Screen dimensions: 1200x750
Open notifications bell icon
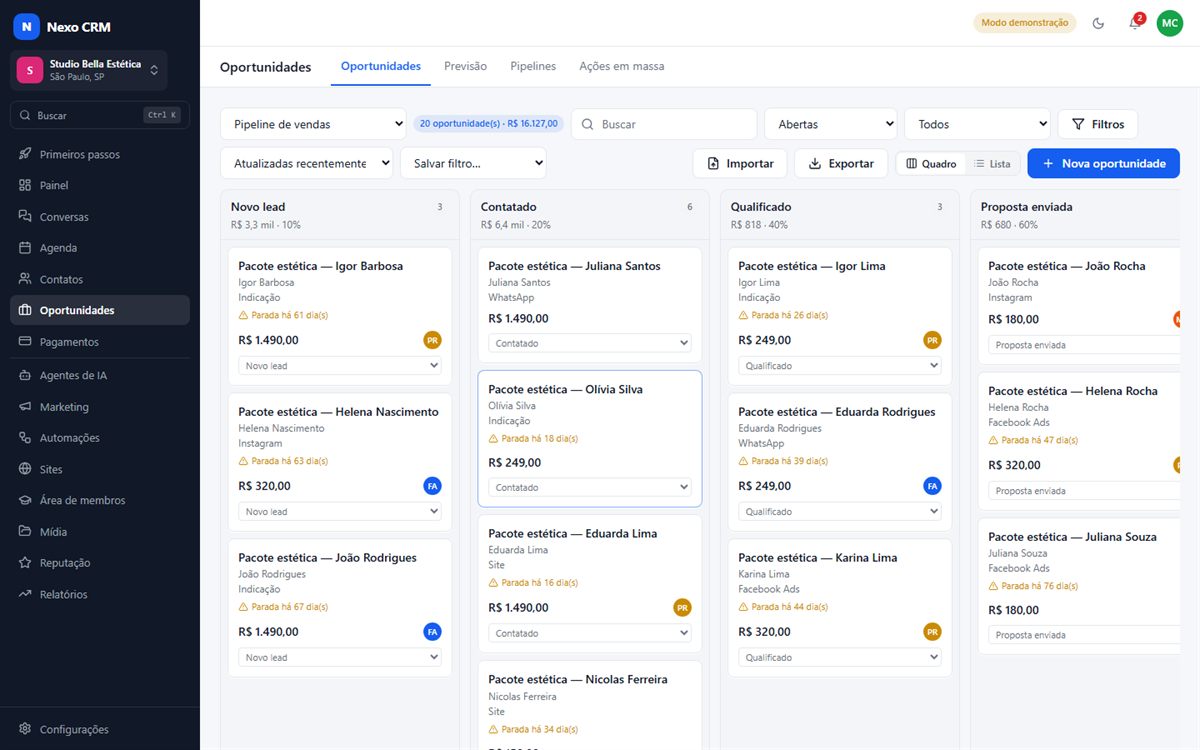(1134, 23)
